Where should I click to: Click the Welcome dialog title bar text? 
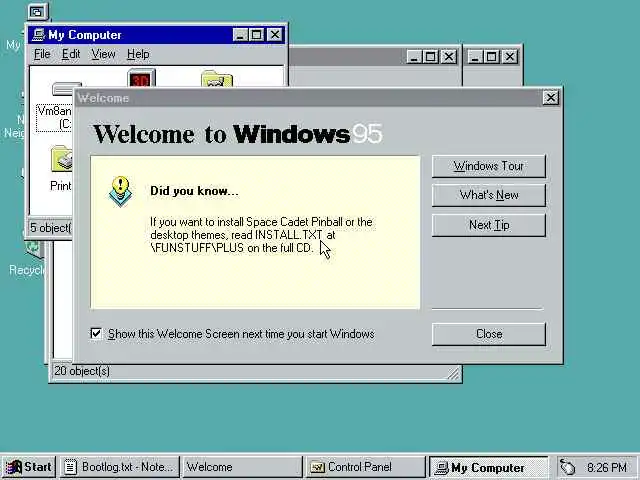(103, 98)
